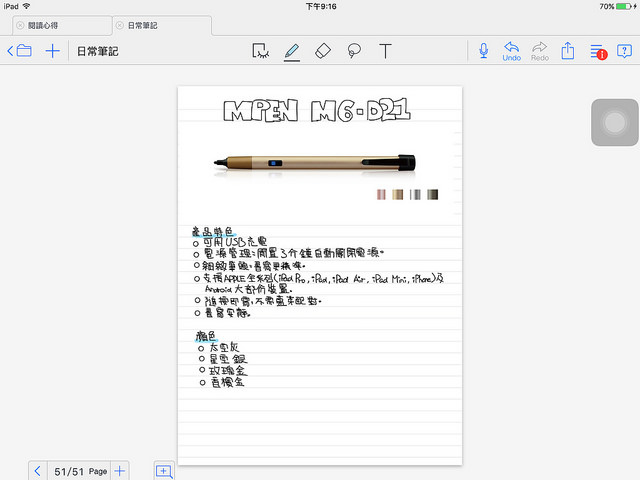Open the help speech bubble
Image resolution: width=640 pixels, height=480 pixels.
tap(624, 51)
